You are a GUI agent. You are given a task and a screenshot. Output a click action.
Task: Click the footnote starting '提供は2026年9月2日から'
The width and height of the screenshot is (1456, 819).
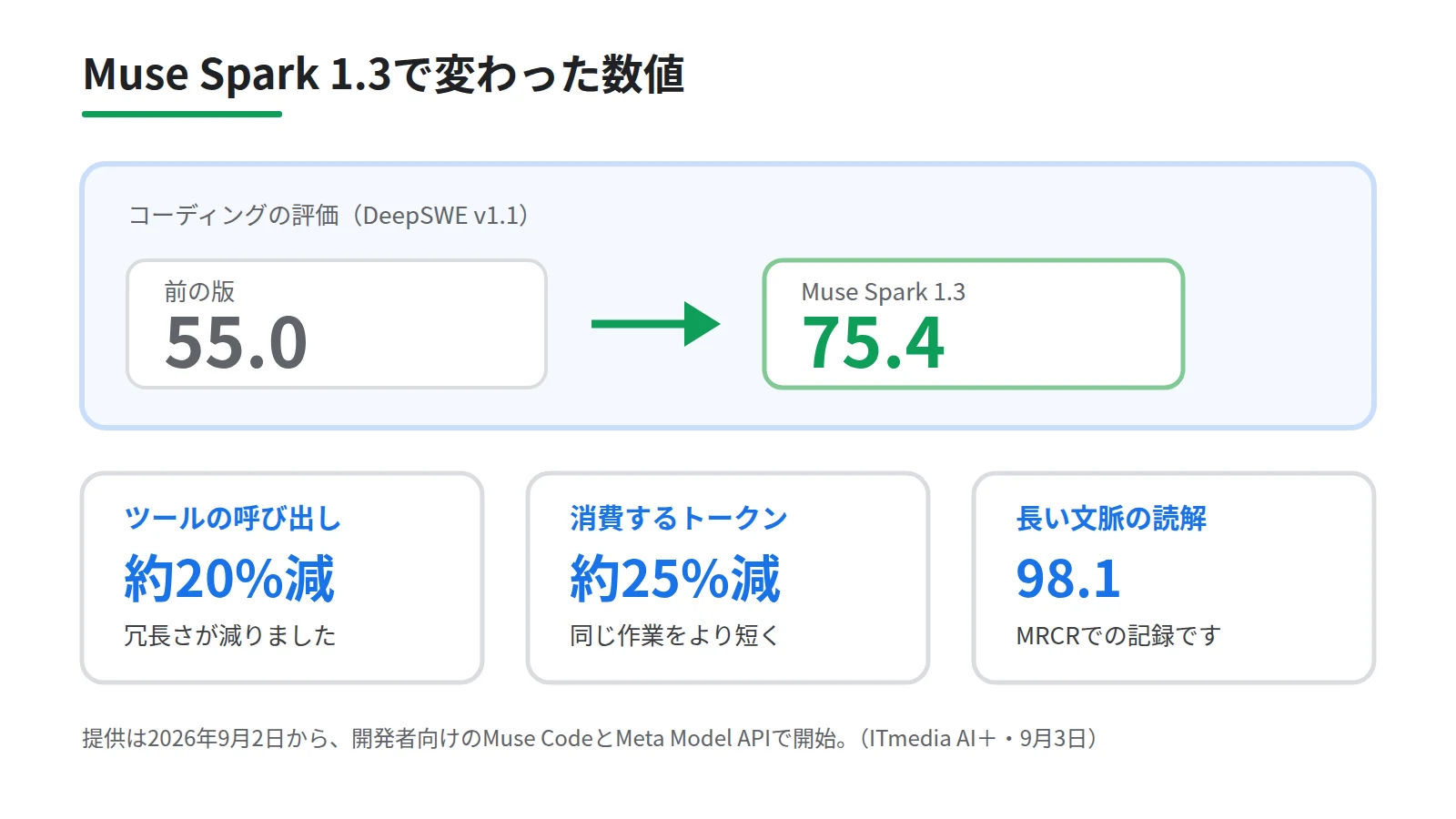pos(590,738)
